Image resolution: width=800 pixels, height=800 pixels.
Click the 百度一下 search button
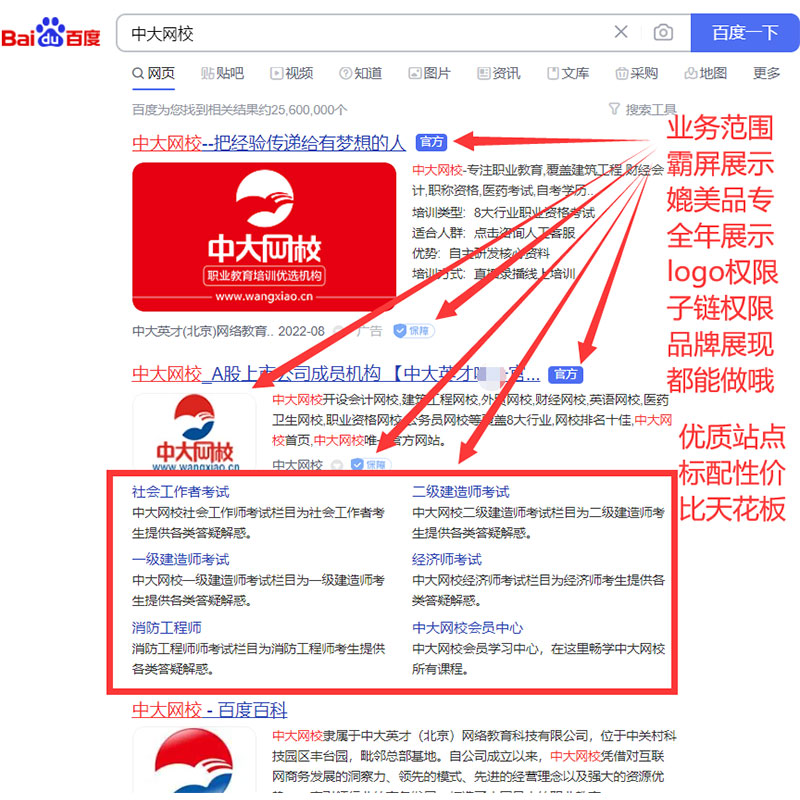tap(744, 33)
